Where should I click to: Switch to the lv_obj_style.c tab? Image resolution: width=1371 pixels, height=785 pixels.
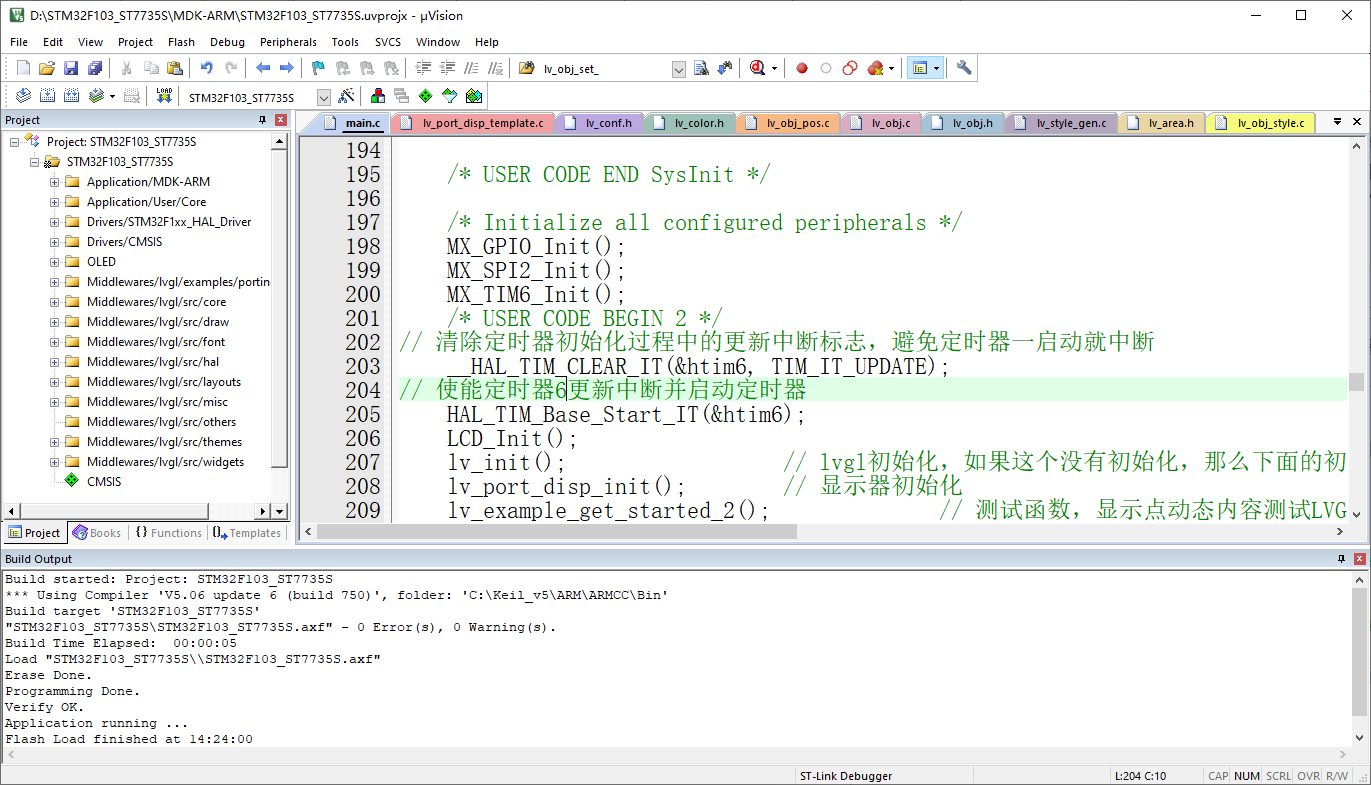coord(1261,123)
